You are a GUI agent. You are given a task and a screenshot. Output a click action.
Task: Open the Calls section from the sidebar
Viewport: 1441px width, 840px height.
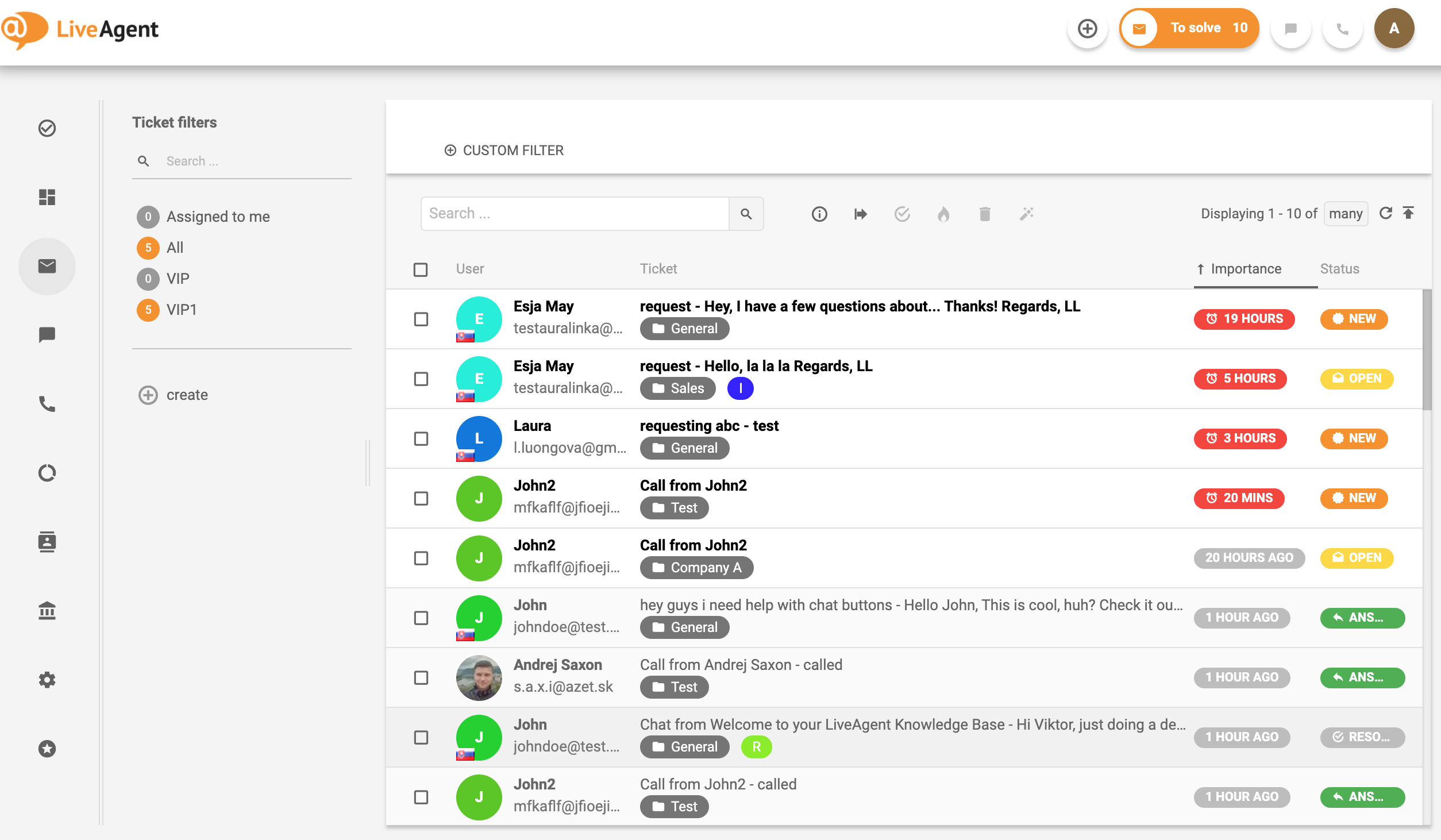point(47,404)
